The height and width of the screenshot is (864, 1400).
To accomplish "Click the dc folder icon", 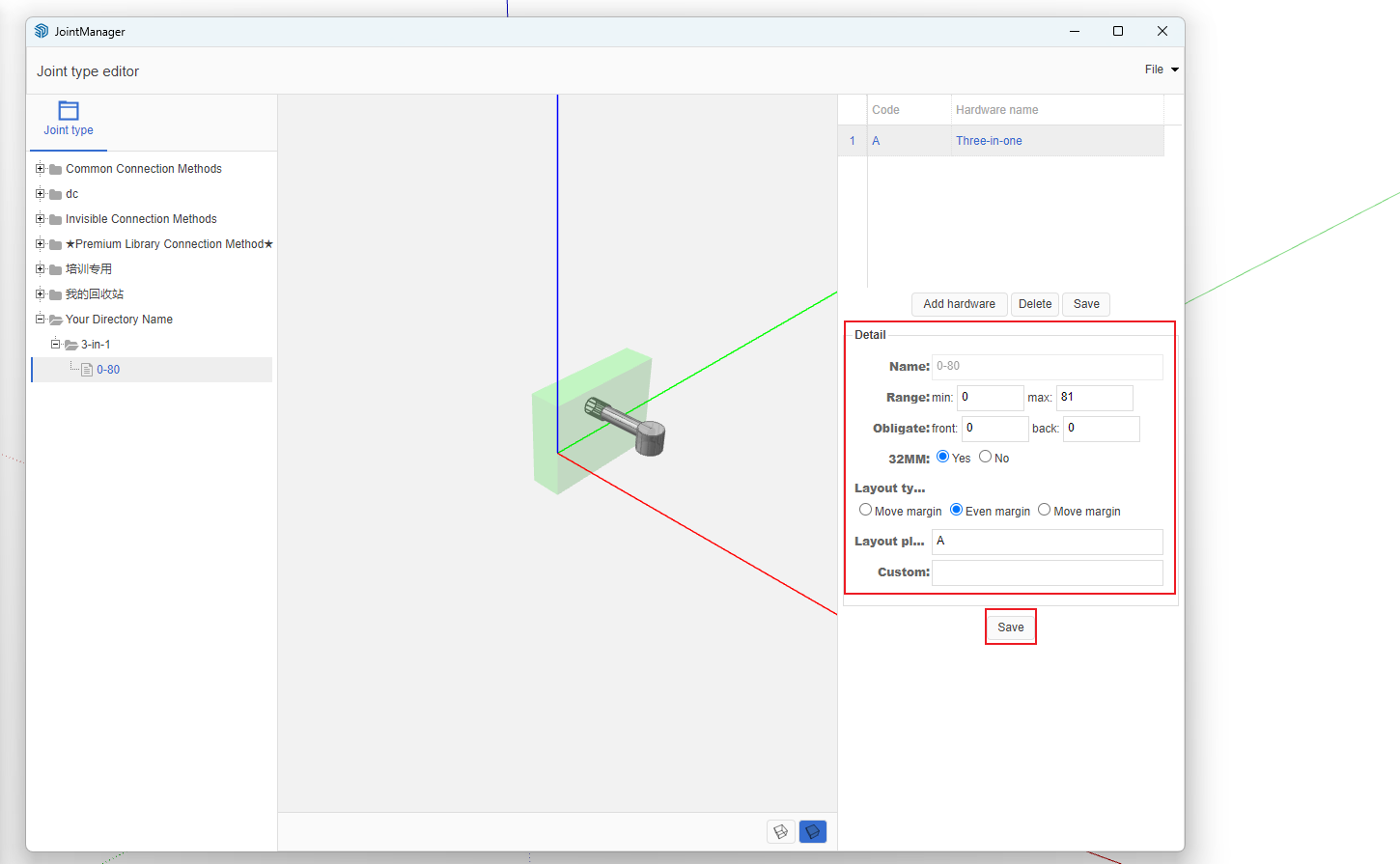I will (x=56, y=195).
